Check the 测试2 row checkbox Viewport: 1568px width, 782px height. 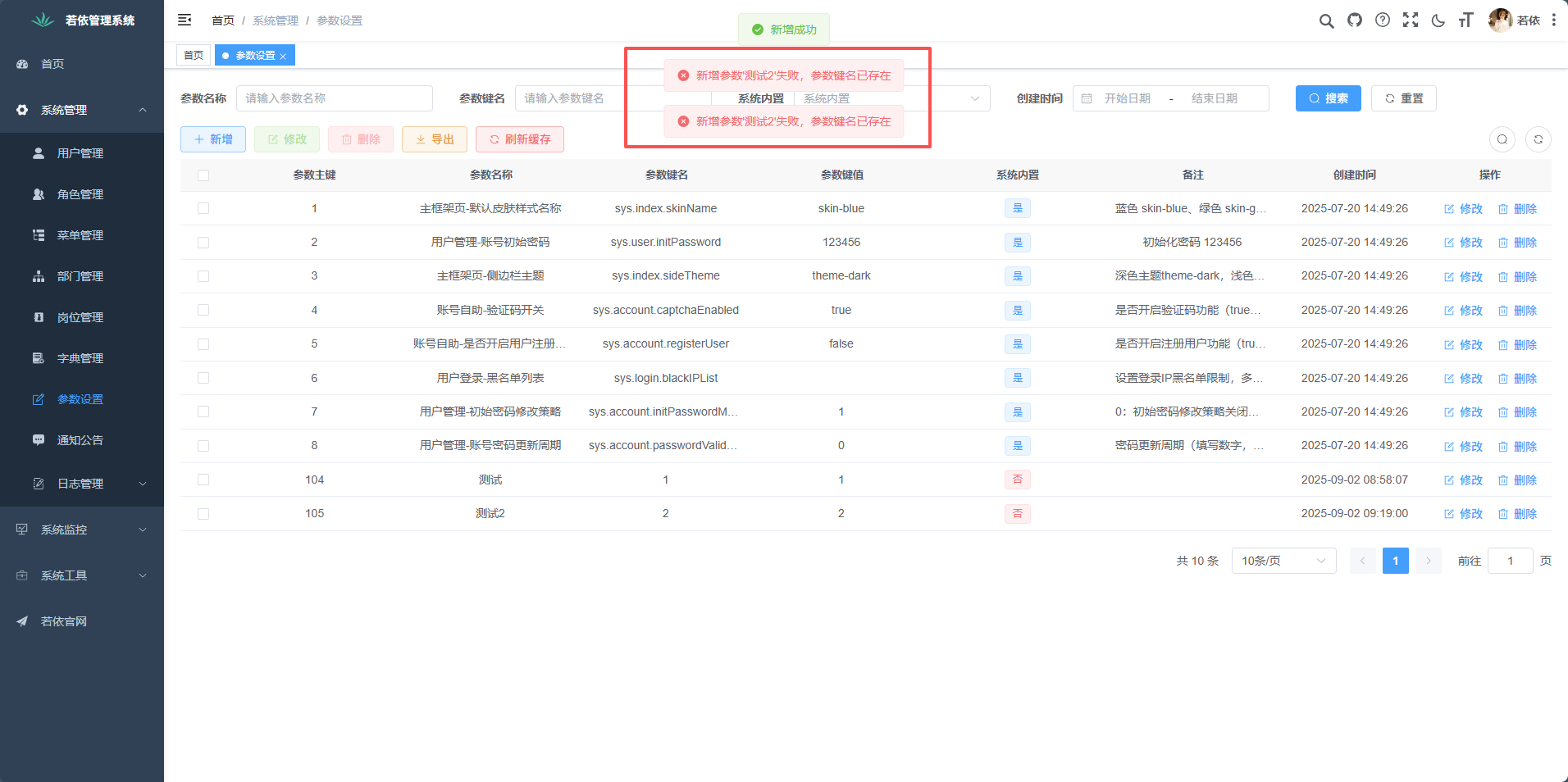[203, 514]
